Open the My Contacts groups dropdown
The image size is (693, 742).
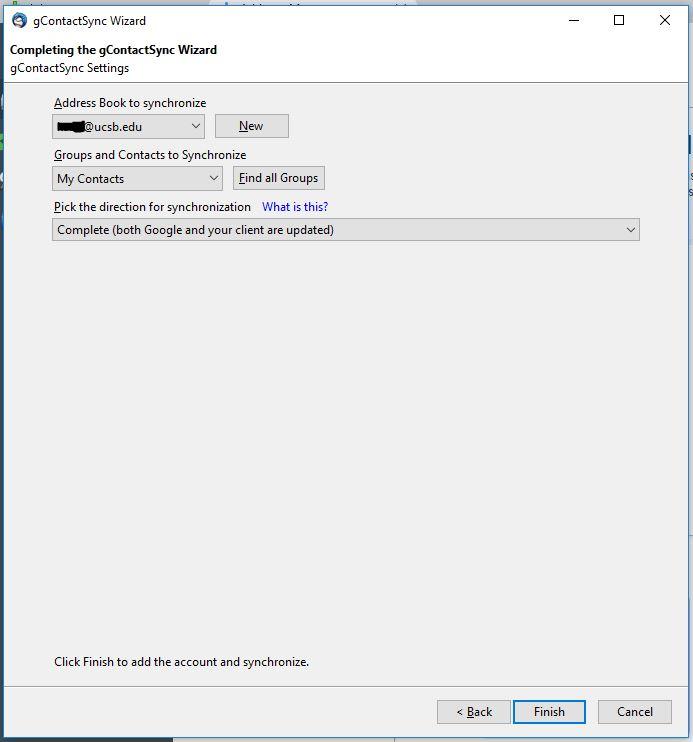[x=137, y=178]
